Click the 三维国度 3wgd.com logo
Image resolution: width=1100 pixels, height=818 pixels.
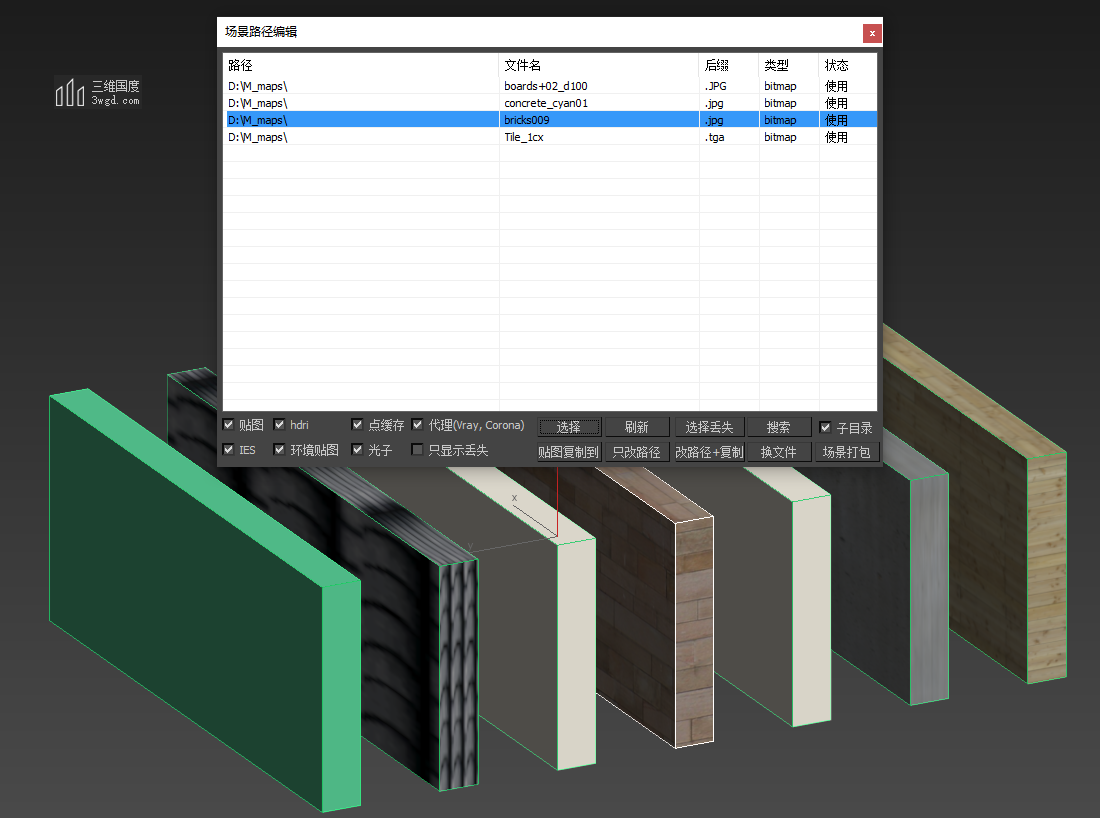(98, 92)
